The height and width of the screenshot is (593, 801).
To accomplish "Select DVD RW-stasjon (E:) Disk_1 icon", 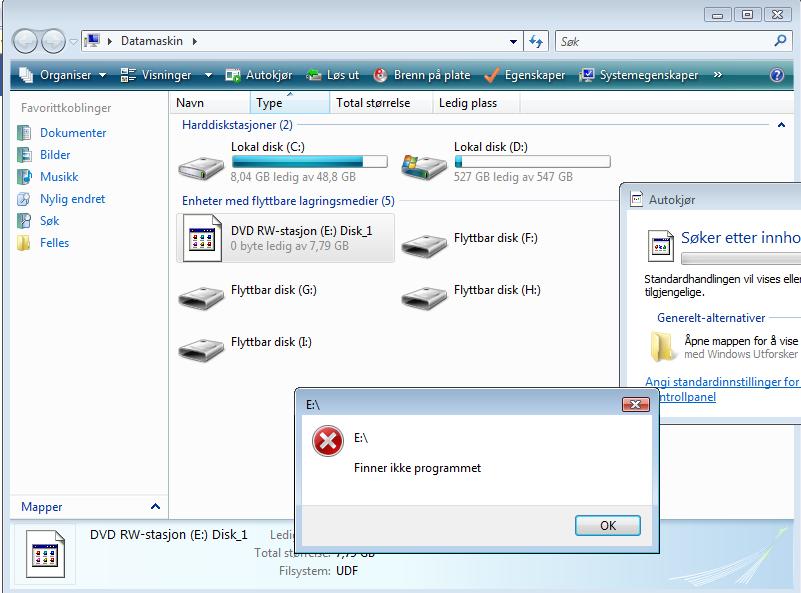I will click(202, 239).
